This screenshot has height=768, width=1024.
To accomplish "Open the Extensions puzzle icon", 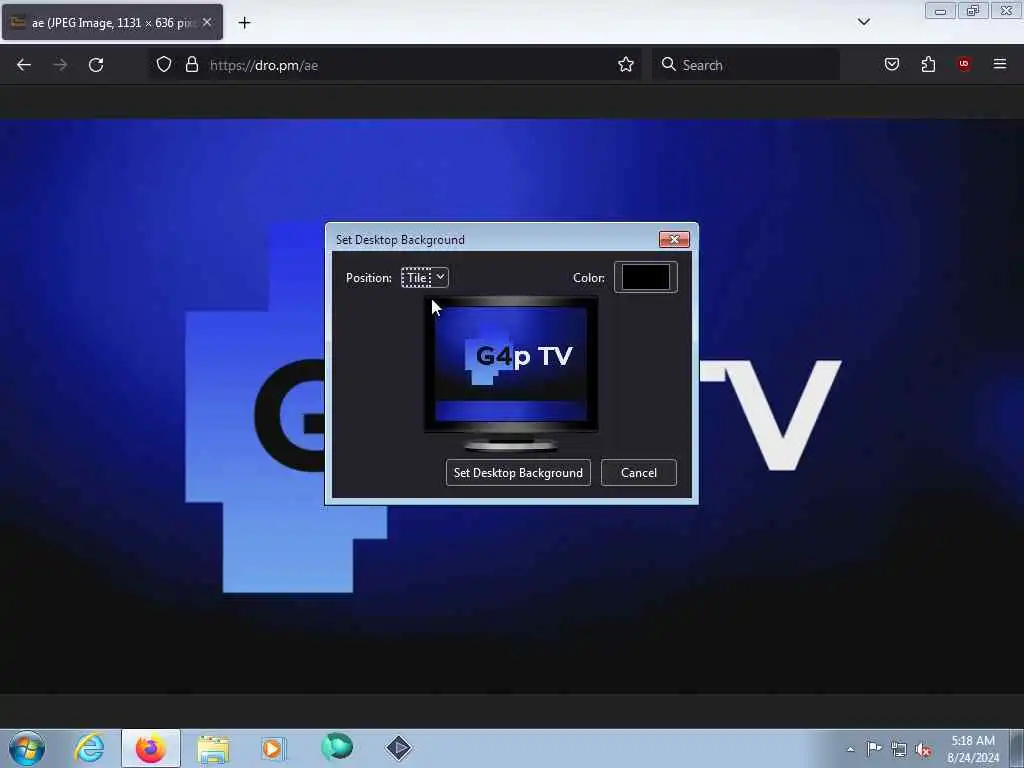I will click(x=928, y=64).
